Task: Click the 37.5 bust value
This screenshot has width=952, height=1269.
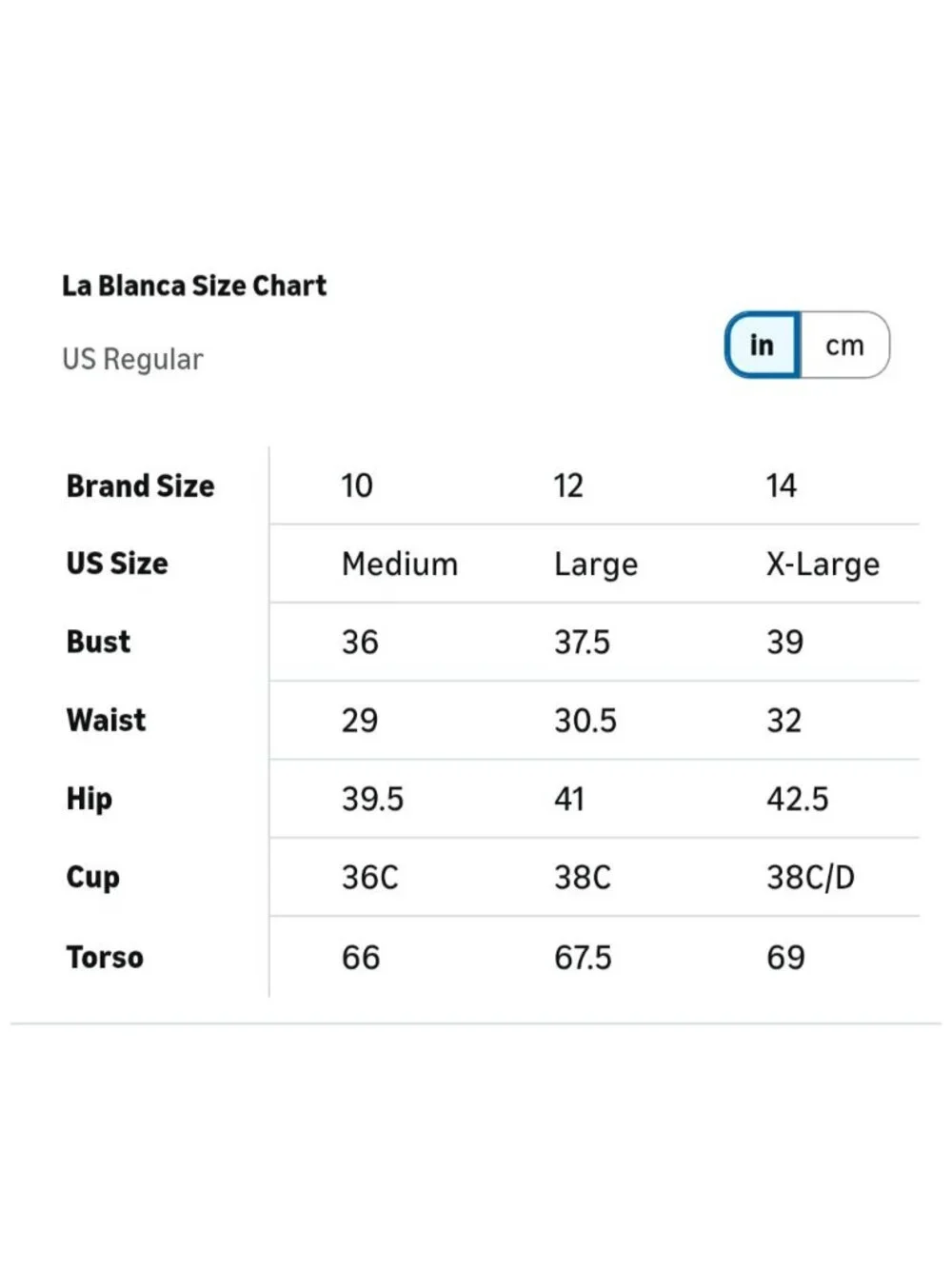Action: tap(582, 642)
